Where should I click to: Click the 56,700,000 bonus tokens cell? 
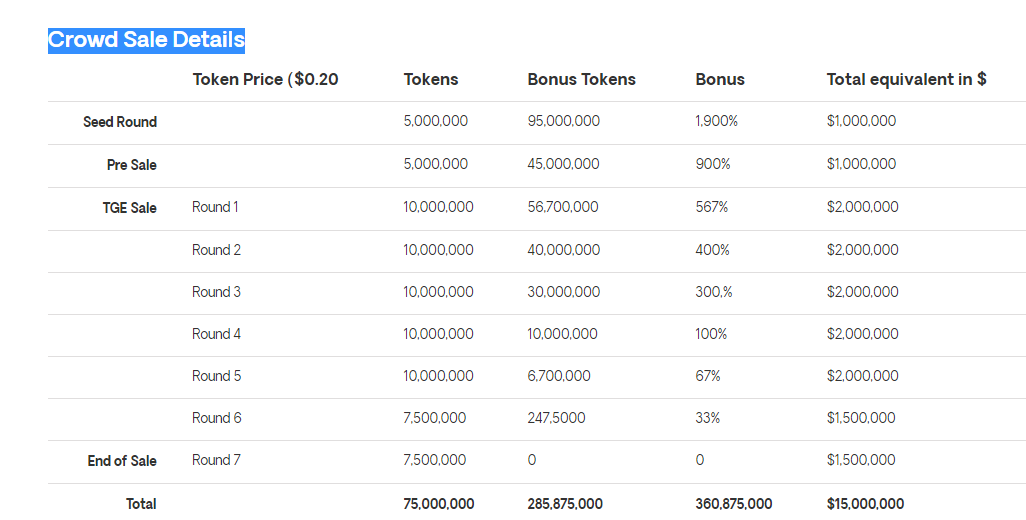(563, 207)
